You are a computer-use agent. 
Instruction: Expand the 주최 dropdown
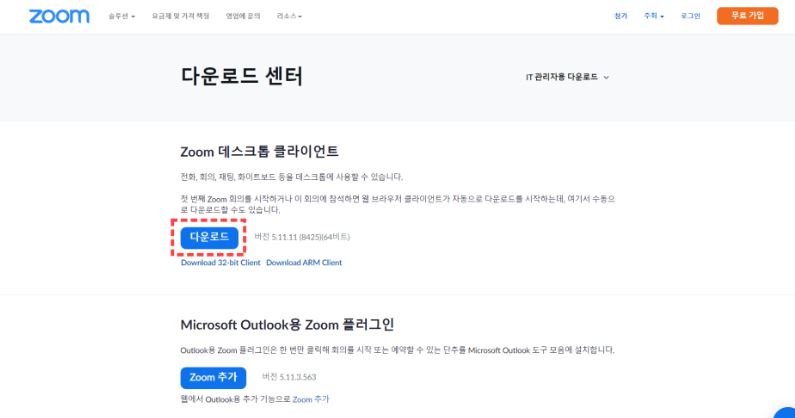coord(654,16)
